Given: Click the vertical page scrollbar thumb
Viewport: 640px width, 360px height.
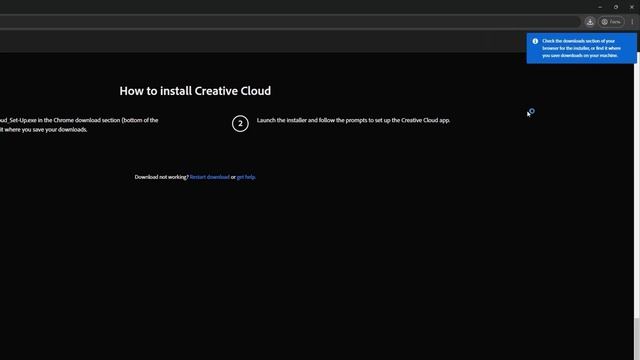Looking at the screenshot, I should click(x=637, y=339).
